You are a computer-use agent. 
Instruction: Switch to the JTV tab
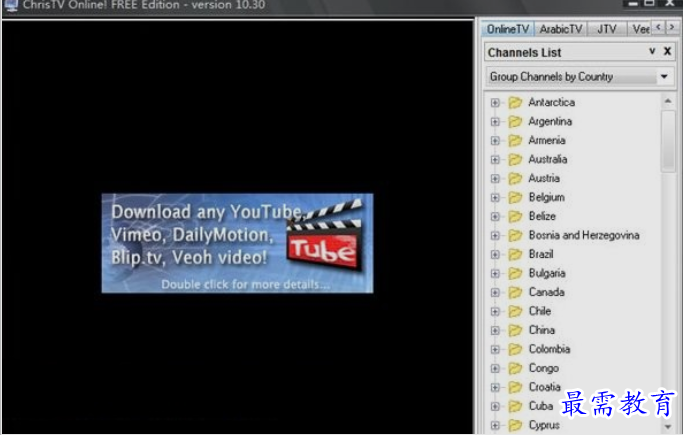coord(607,29)
